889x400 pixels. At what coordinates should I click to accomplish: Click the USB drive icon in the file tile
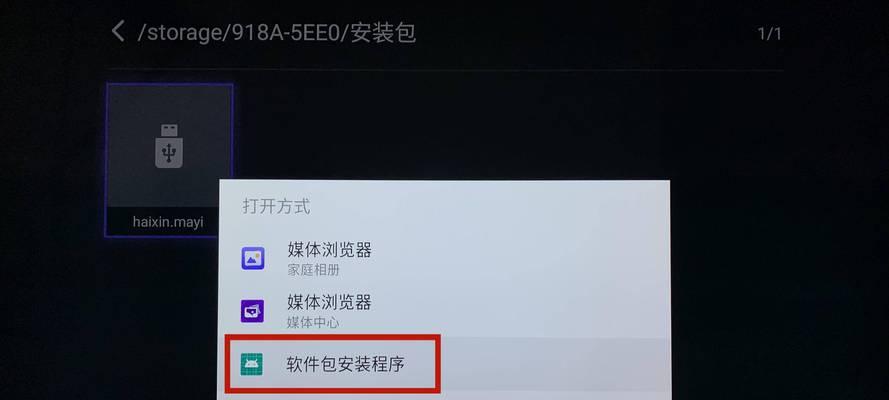[169, 146]
